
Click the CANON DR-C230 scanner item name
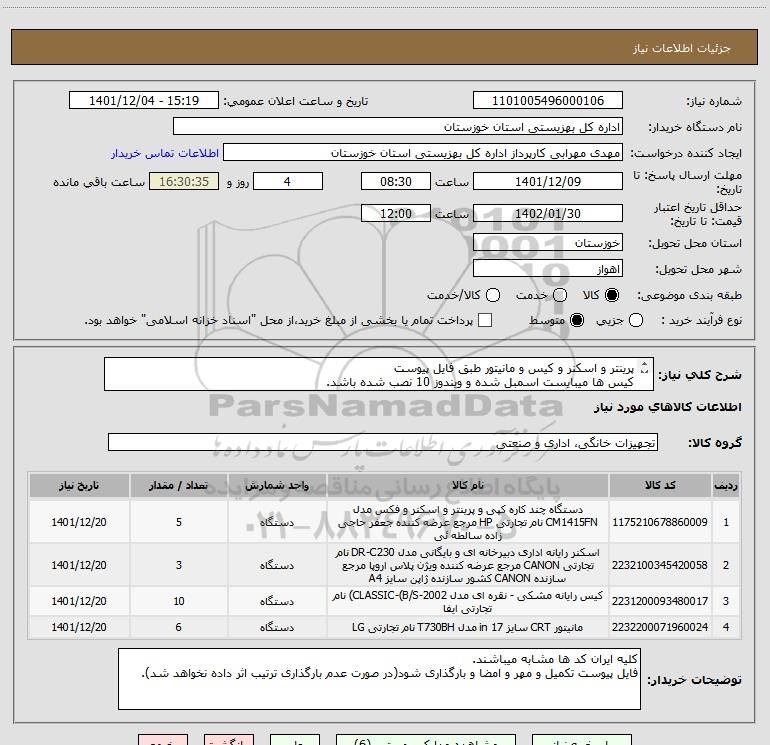(x=468, y=565)
